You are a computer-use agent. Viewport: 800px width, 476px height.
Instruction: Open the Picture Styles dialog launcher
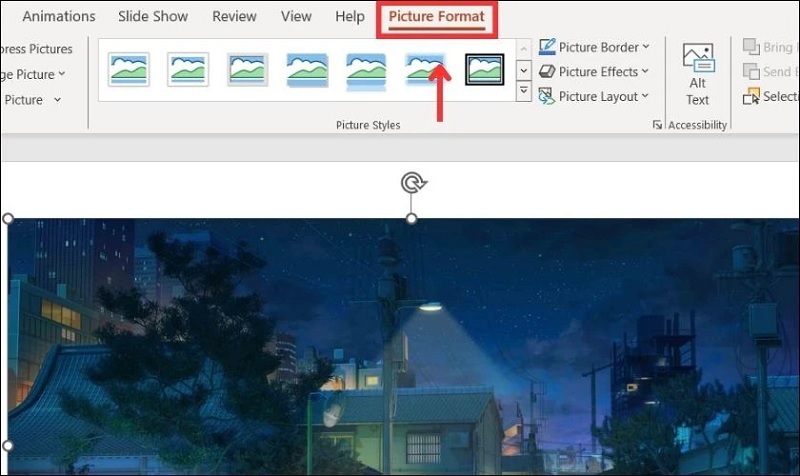[x=657, y=125]
